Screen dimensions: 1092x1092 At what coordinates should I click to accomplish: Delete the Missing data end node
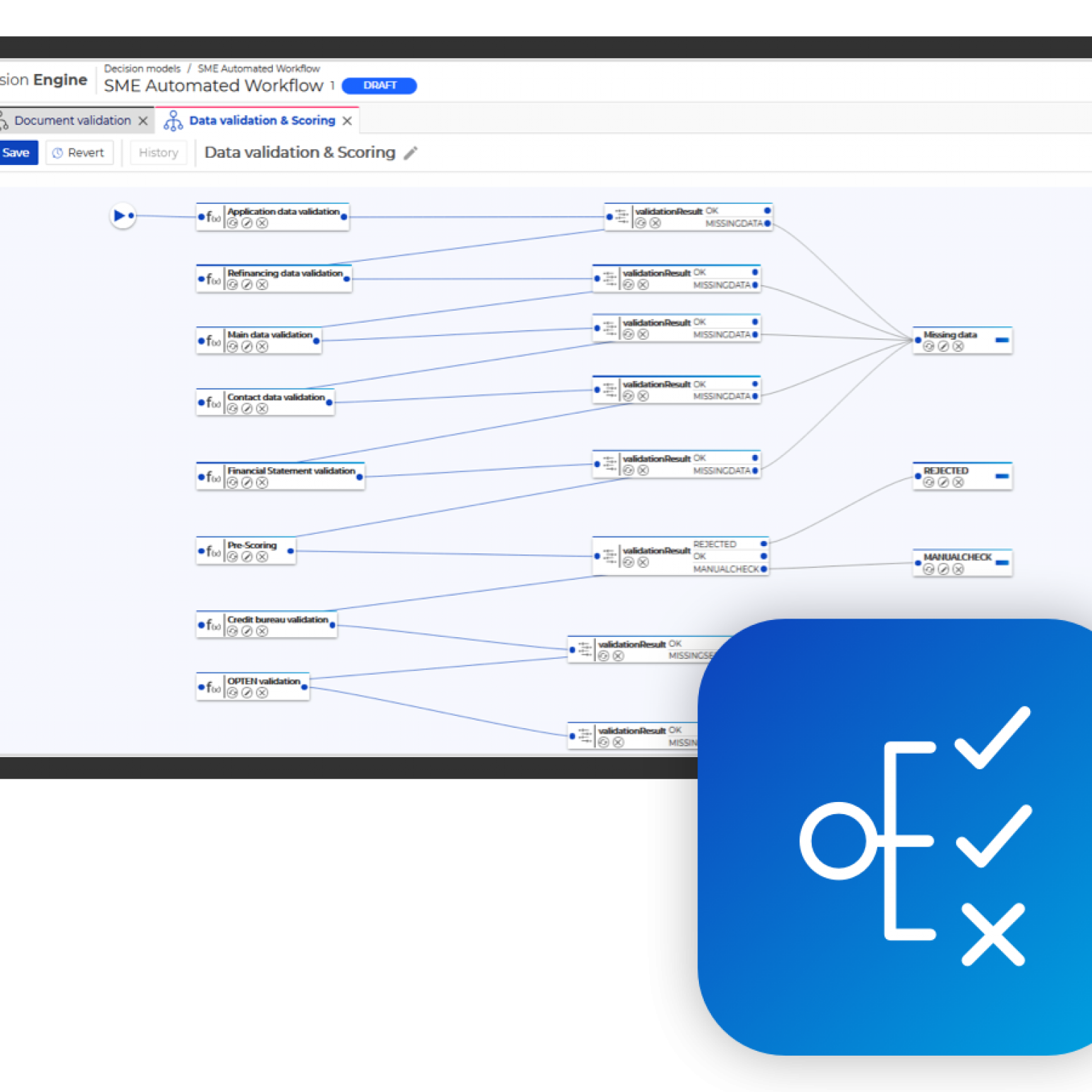958,347
